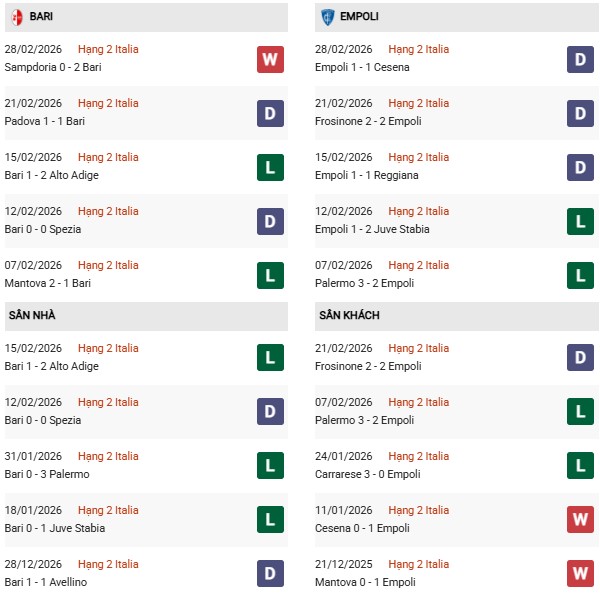This screenshot has height=593, width=600.
Task: Select D badge beside Padova 1-1 Bari
Action: coord(270,113)
